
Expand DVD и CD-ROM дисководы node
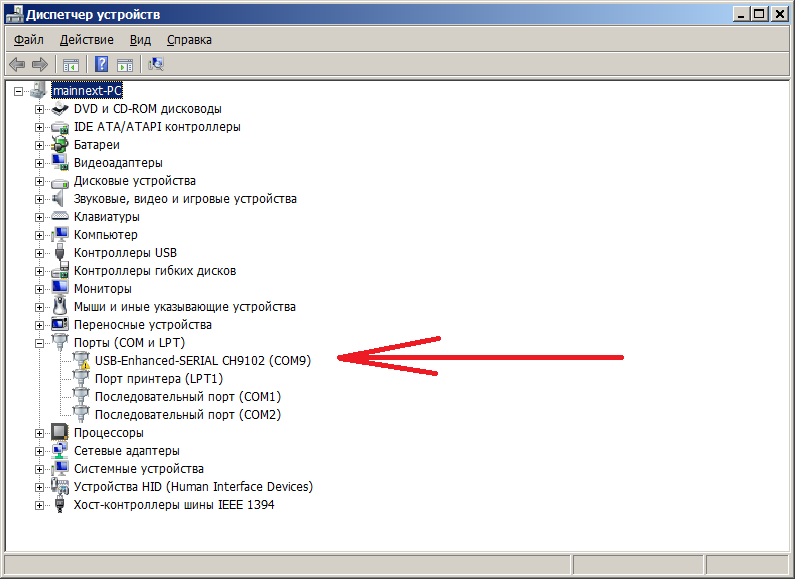[x=40, y=109]
